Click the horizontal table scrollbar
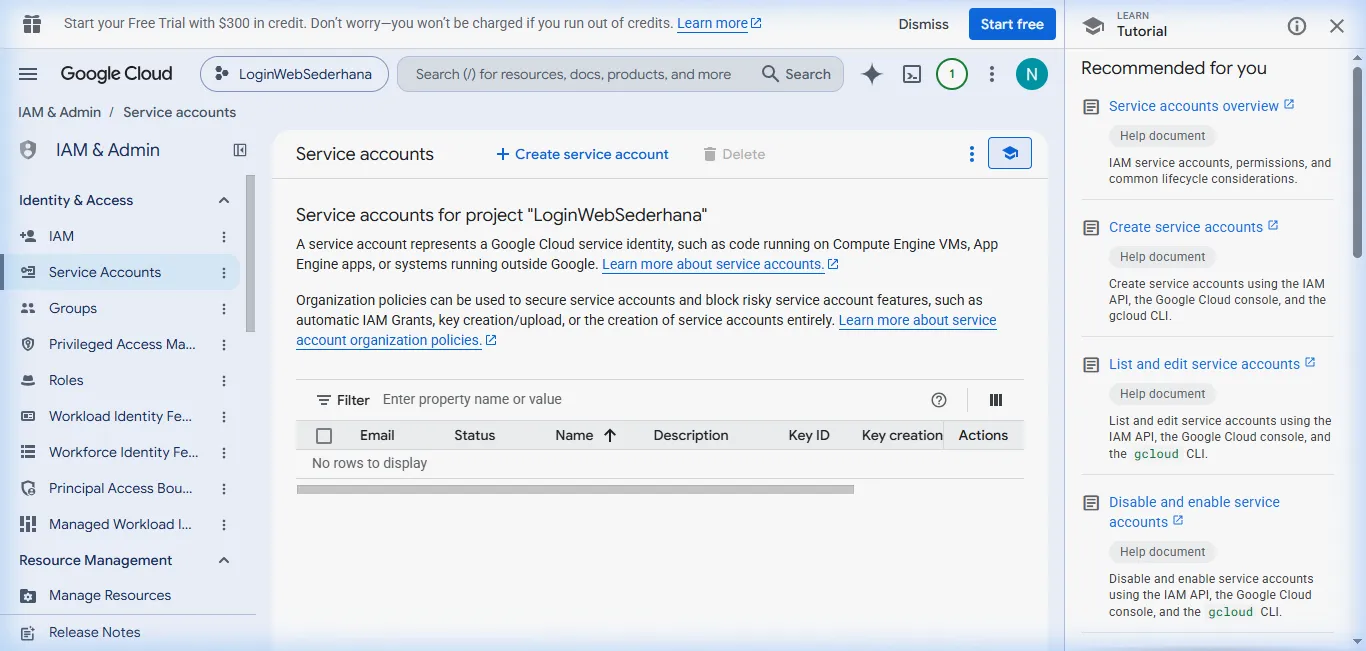 tap(575, 490)
